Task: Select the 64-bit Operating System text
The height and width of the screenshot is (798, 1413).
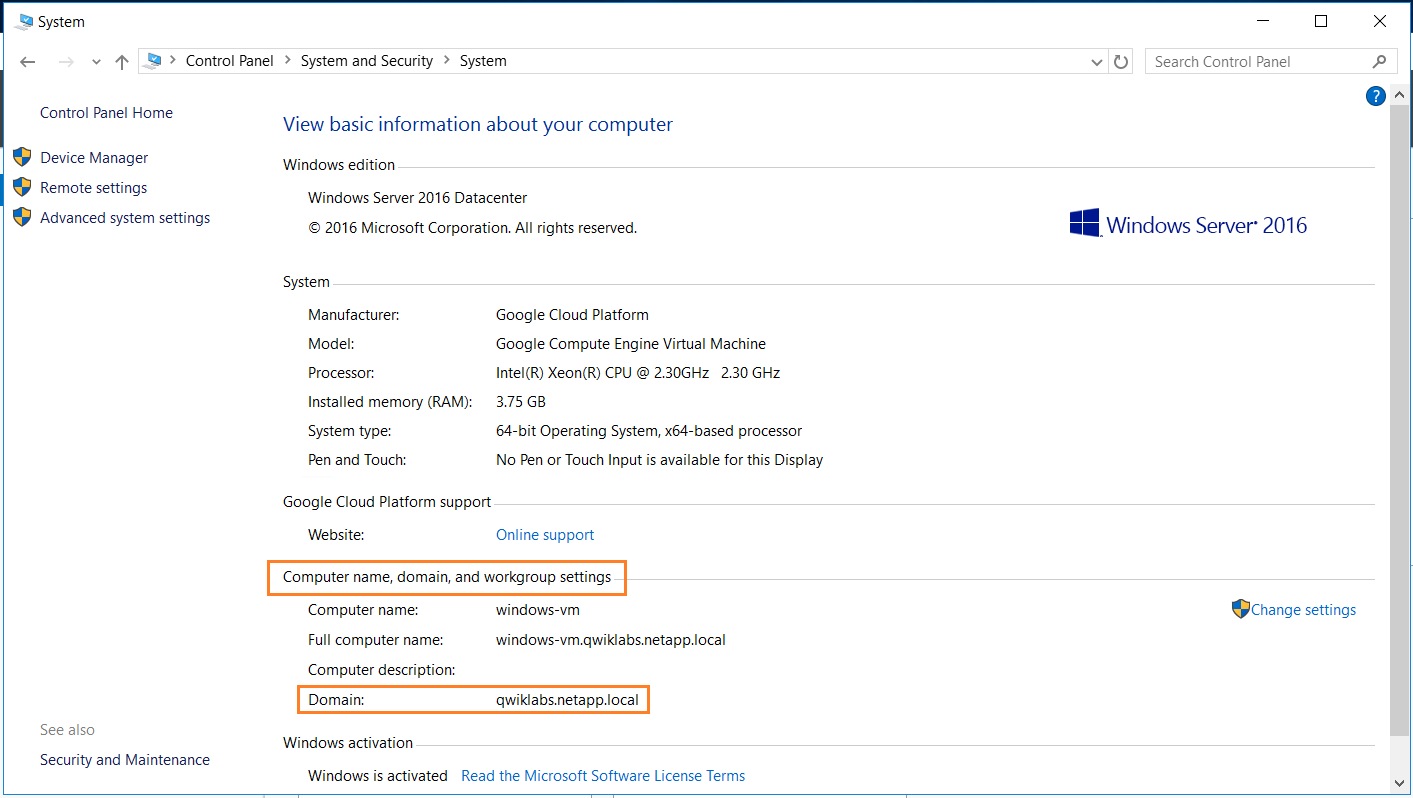Action: pyautogui.click(x=649, y=431)
